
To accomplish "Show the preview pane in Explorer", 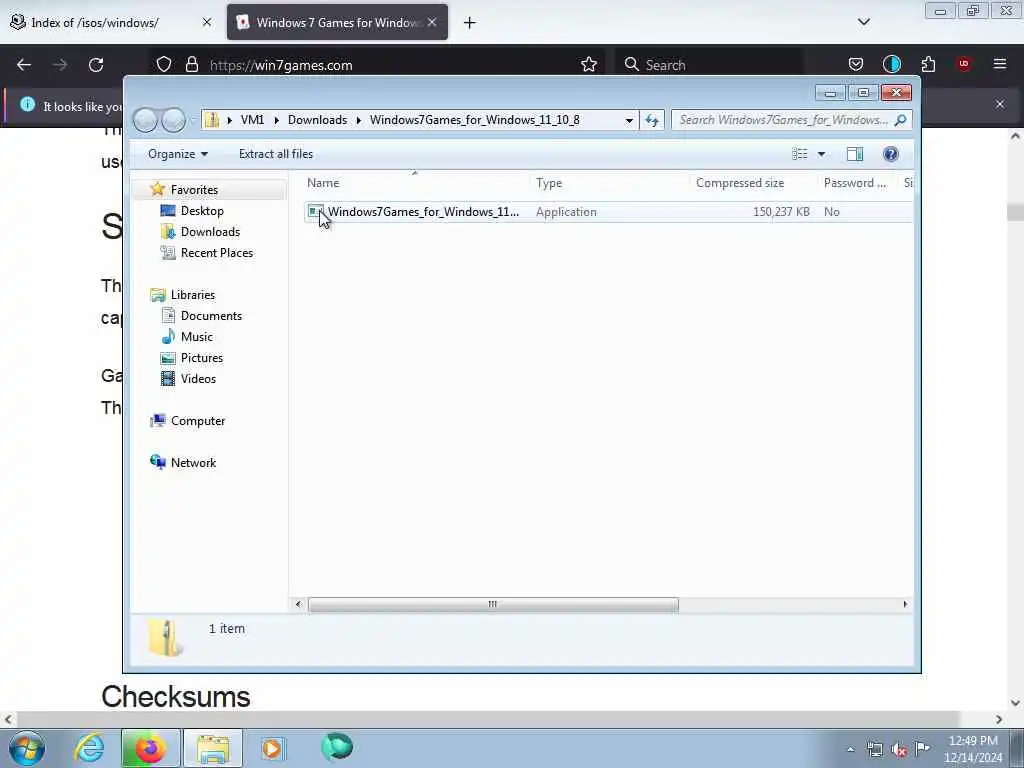I will coord(855,154).
